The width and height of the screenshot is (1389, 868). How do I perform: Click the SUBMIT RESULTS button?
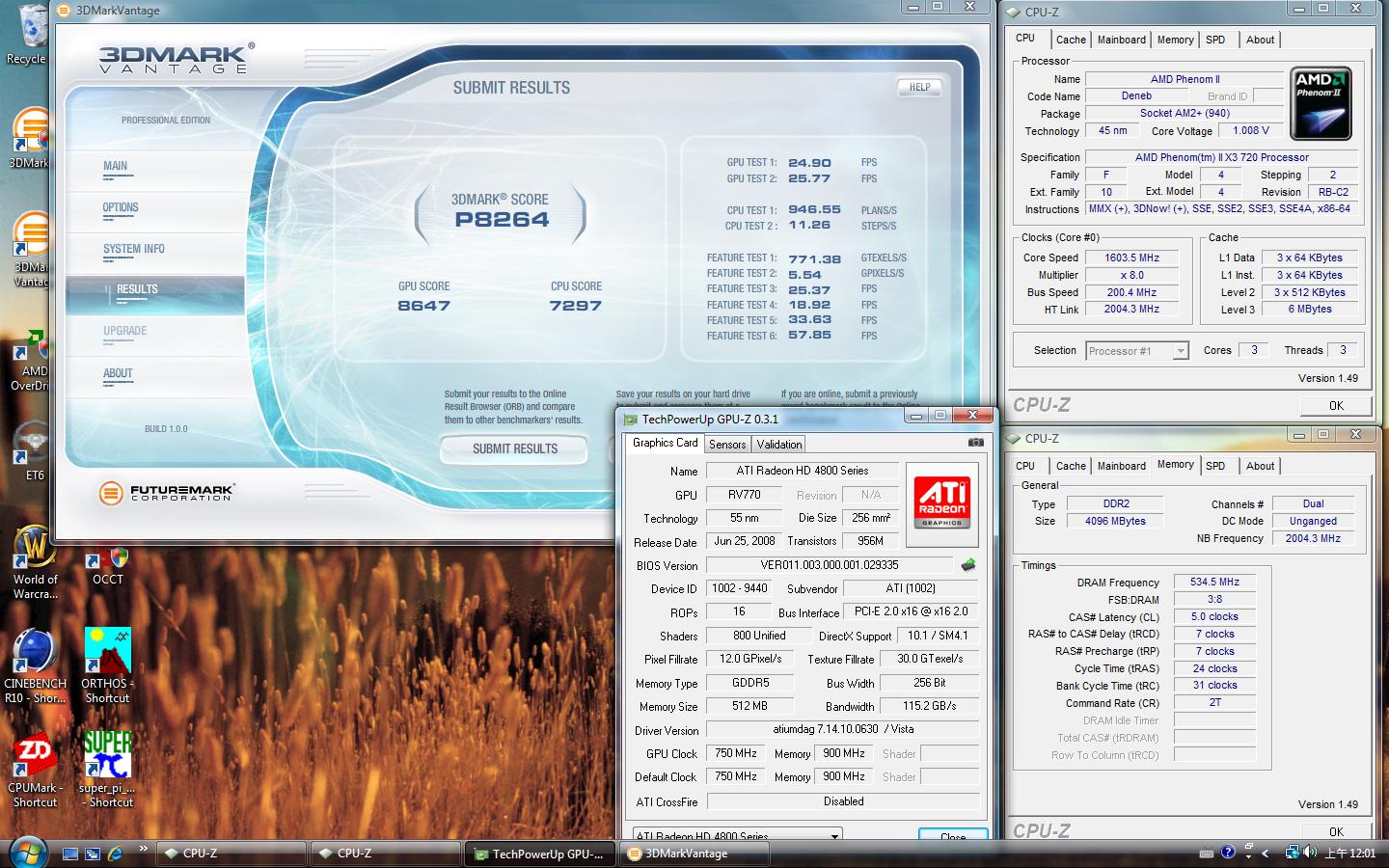[x=514, y=448]
